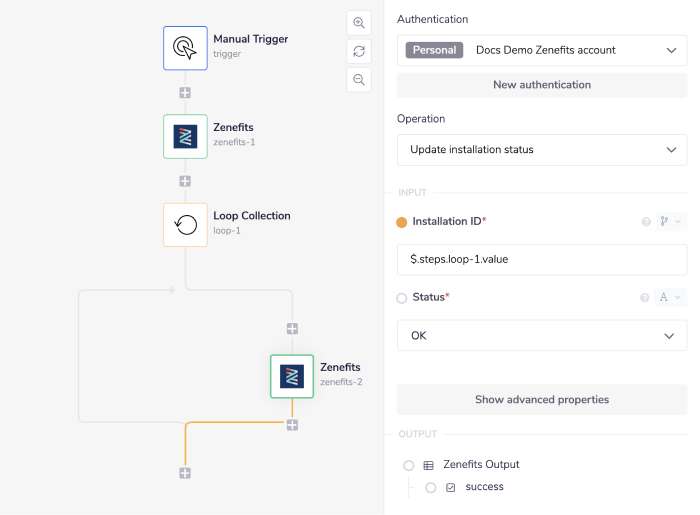Click the Manual Trigger node icon
The width and height of the screenshot is (700, 515).
(x=185, y=48)
